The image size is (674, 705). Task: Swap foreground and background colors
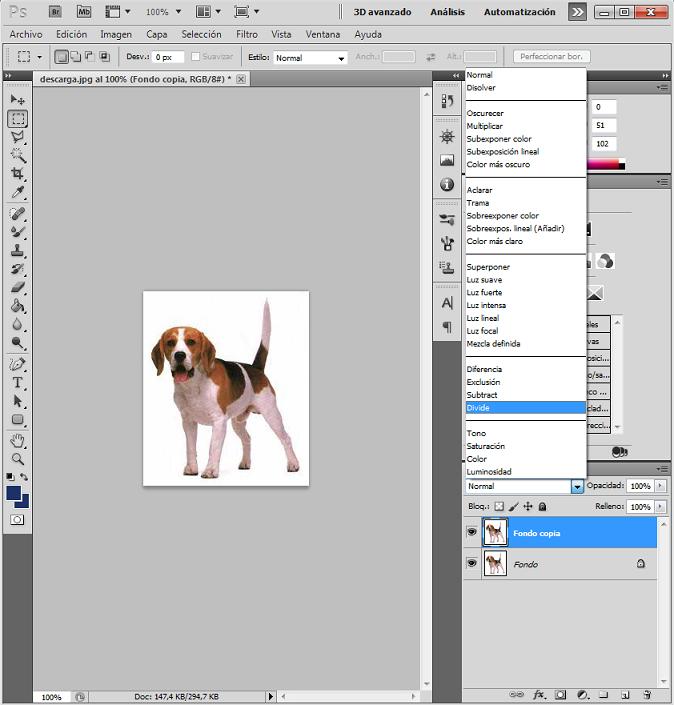(24, 477)
